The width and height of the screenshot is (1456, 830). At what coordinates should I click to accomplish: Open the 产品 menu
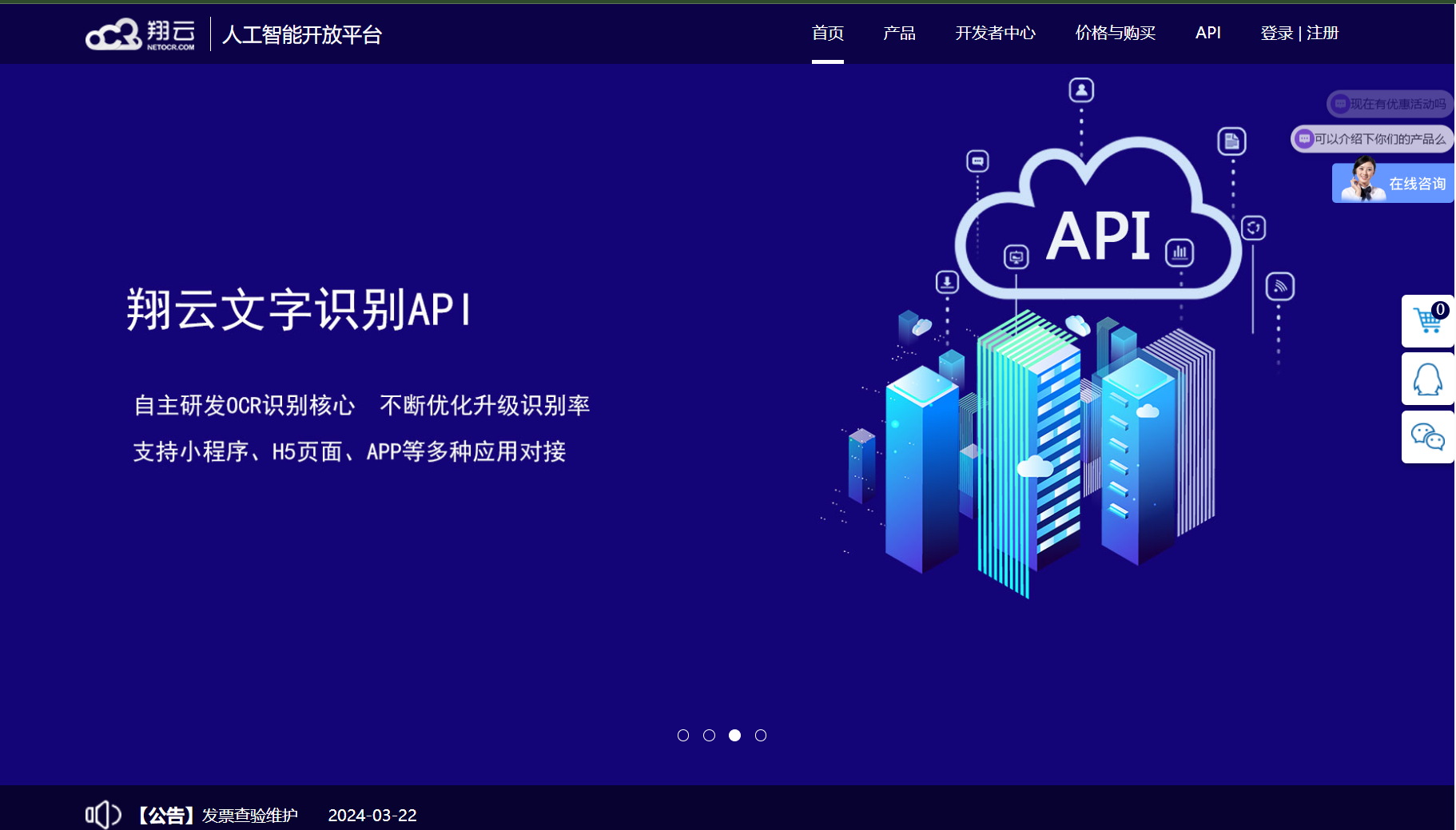click(x=899, y=33)
